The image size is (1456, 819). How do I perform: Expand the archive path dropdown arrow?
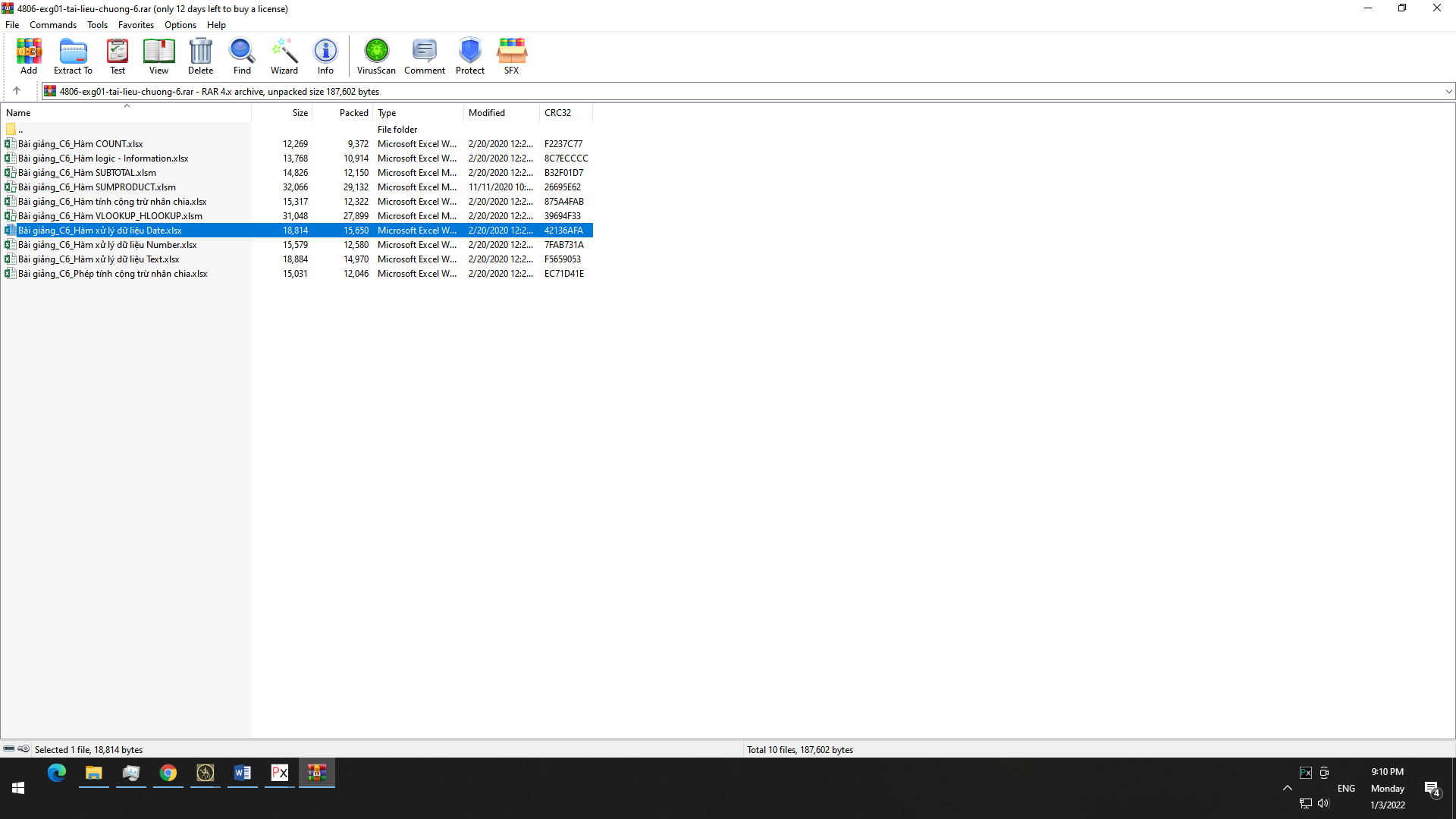1448,92
